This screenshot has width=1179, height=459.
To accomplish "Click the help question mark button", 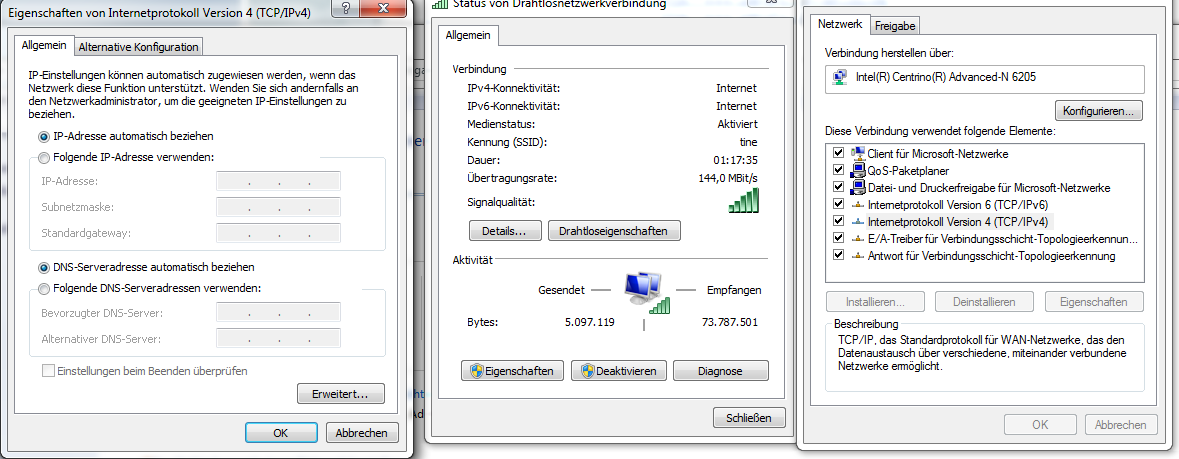I will pos(344,8).
